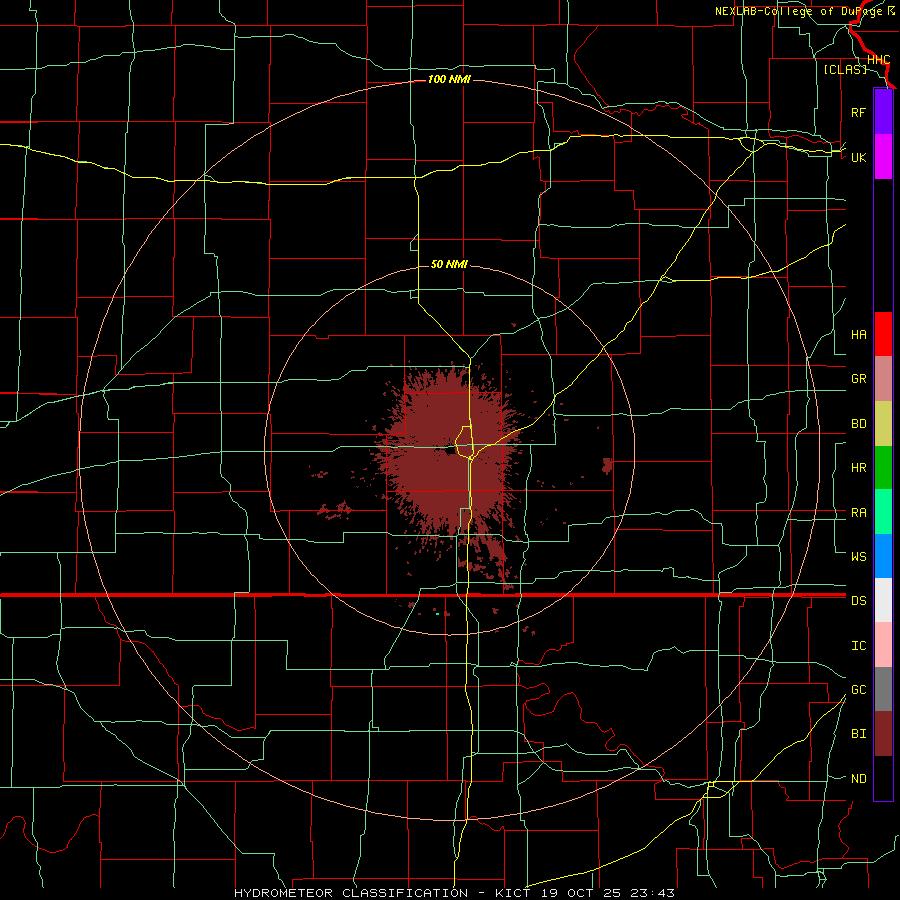This screenshot has height=900, width=900.
Task: Click the IC legend label
Action: pos(858,646)
